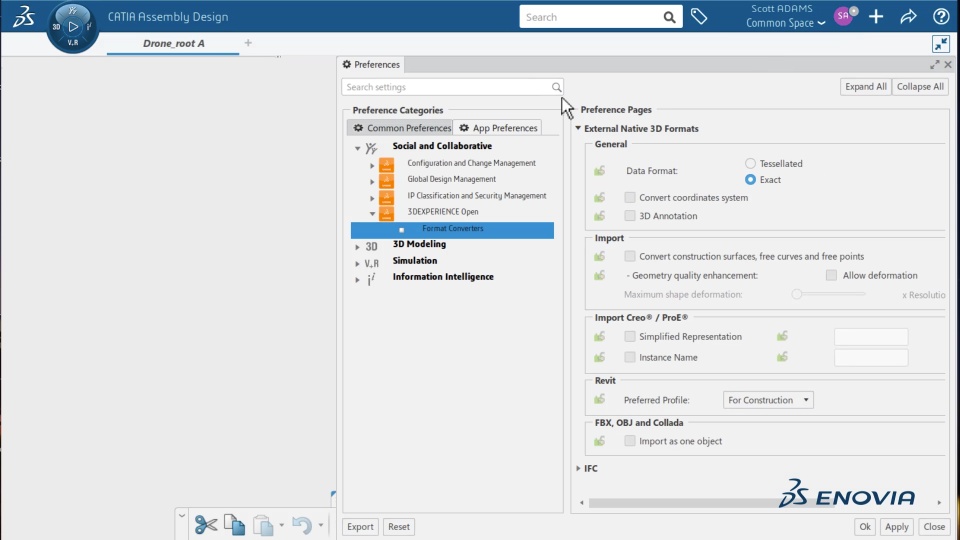
Task: Click the Cut scissors icon
Action: (x=206, y=525)
